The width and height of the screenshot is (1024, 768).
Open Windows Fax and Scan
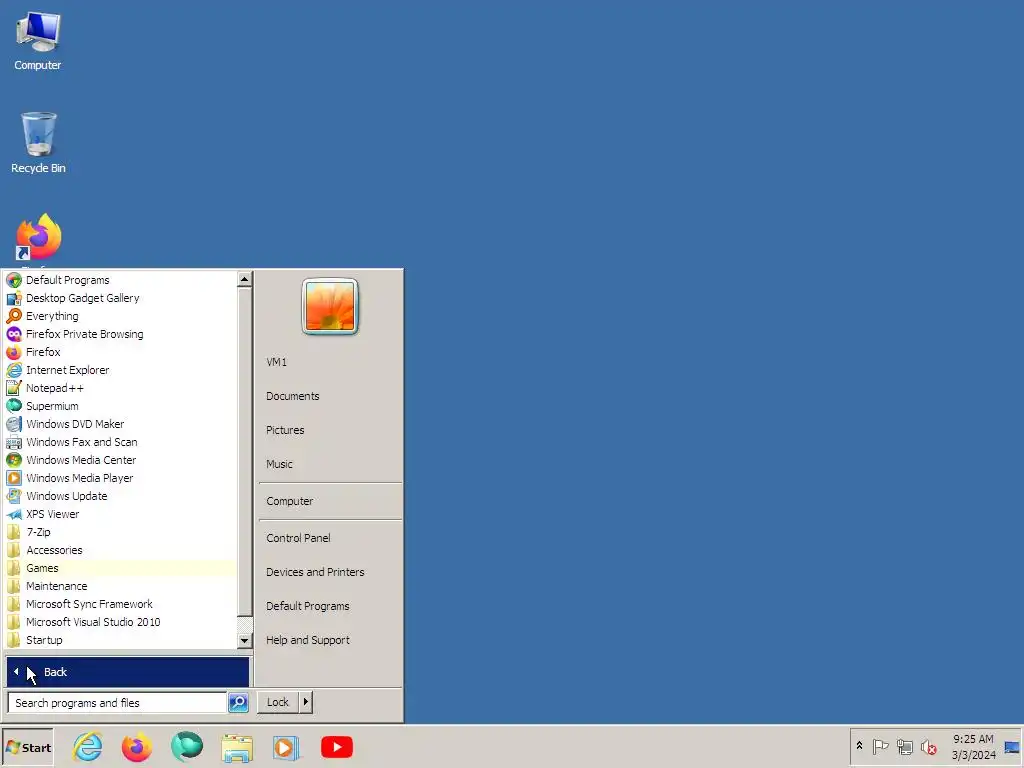pos(121,442)
